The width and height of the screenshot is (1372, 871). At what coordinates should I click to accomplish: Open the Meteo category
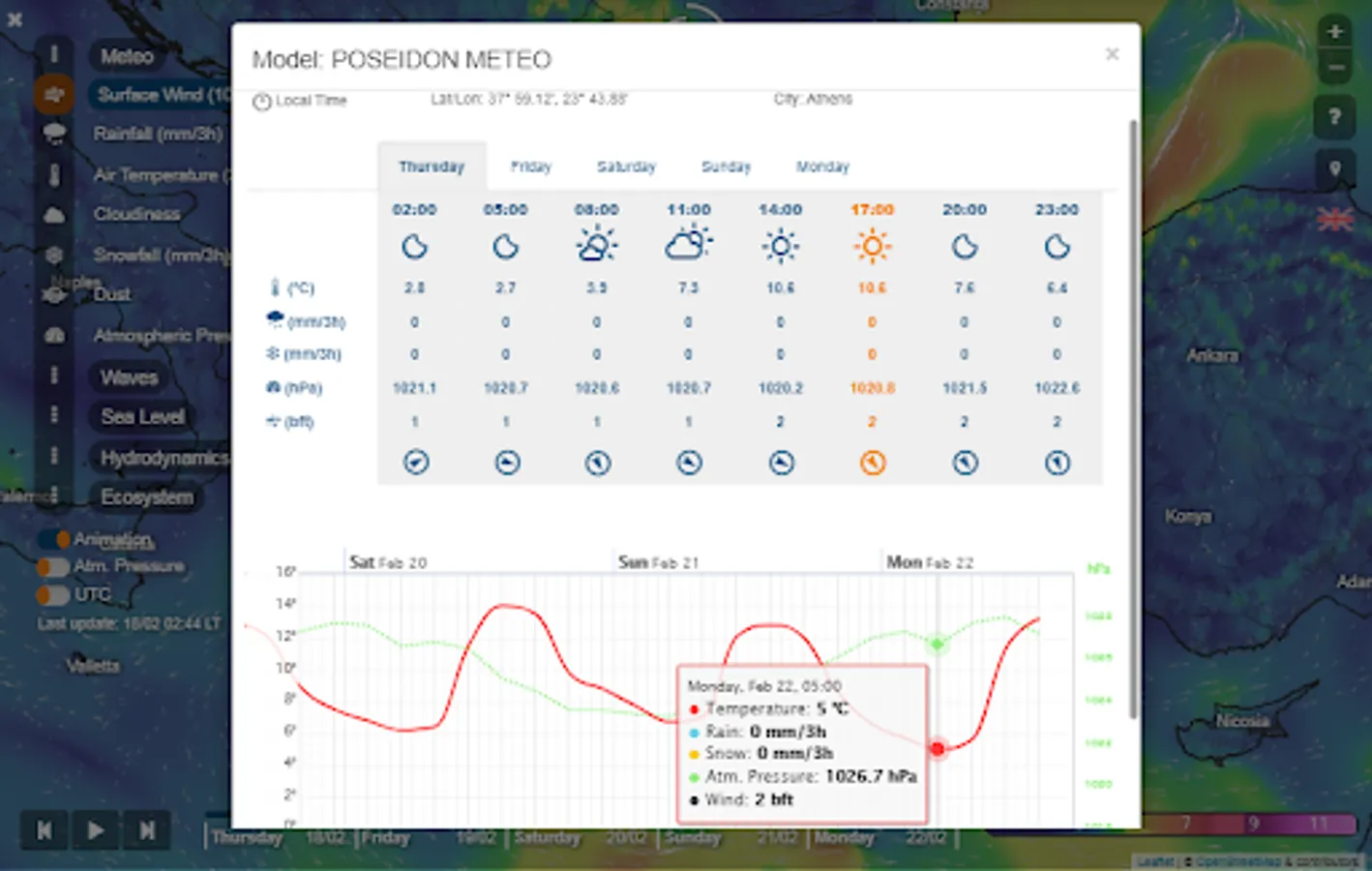(127, 56)
